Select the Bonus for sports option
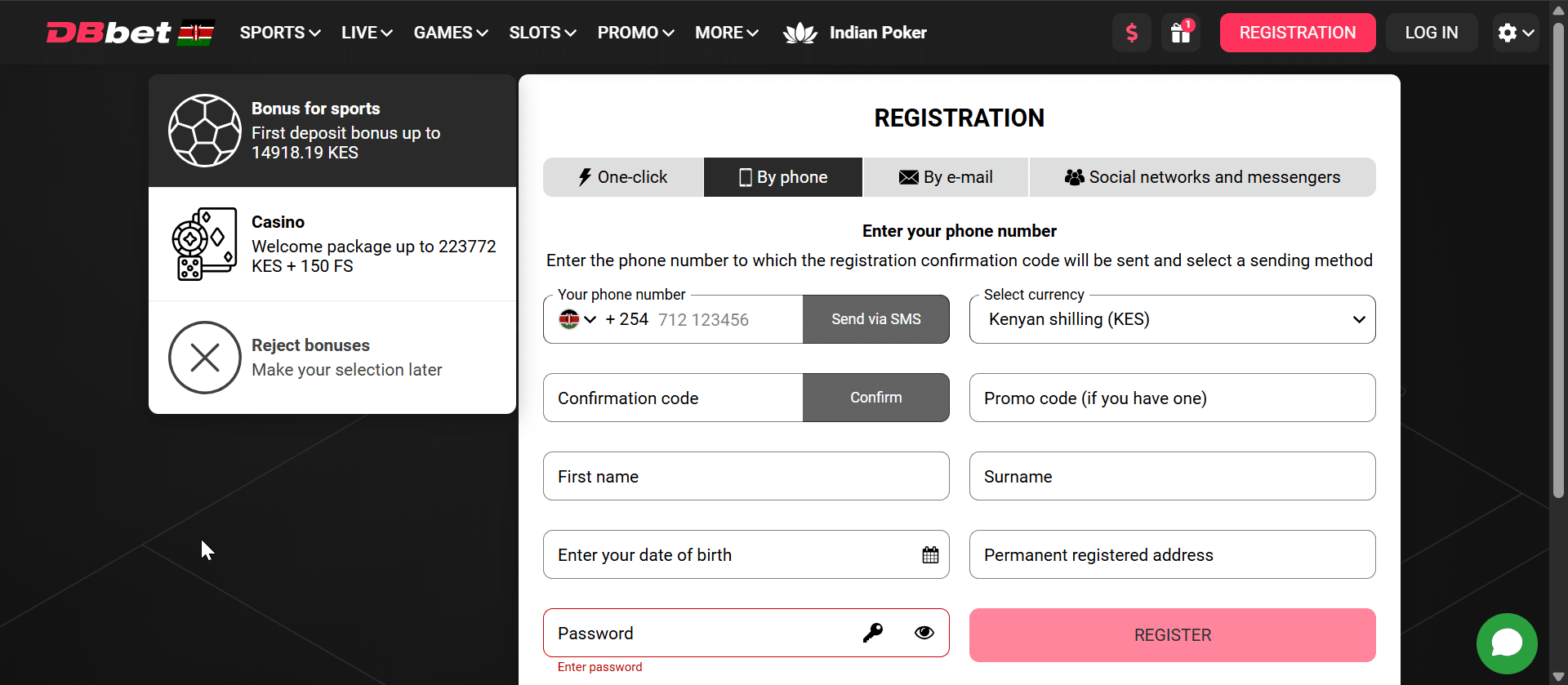 [332, 131]
